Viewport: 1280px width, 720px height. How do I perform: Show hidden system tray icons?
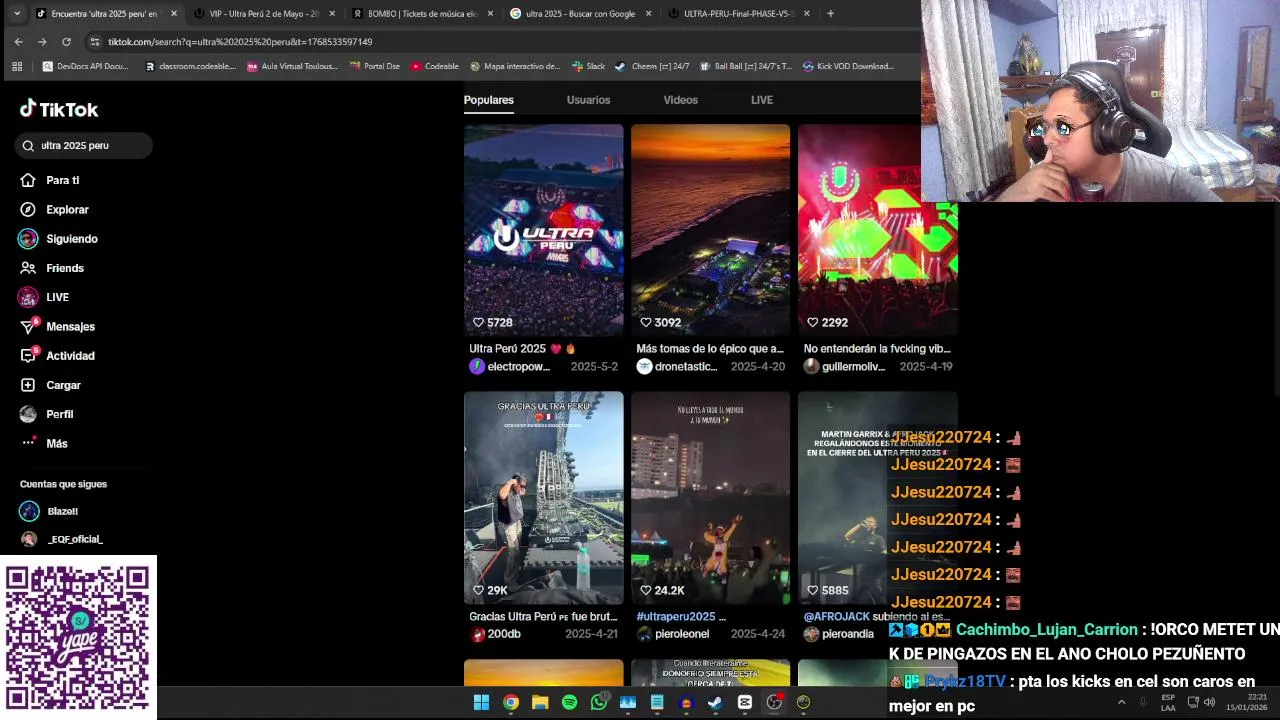(1121, 702)
